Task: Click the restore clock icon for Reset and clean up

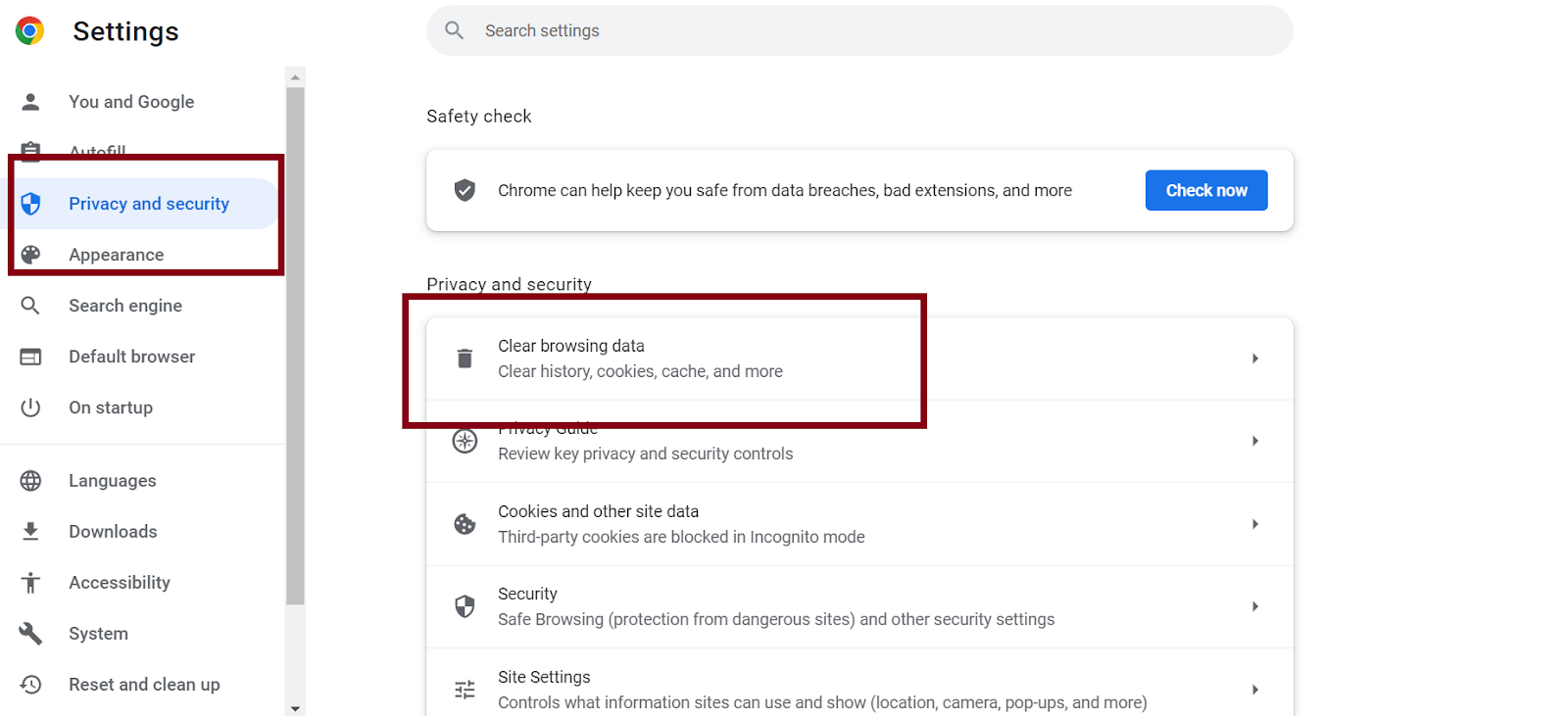Action: click(x=31, y=685)
